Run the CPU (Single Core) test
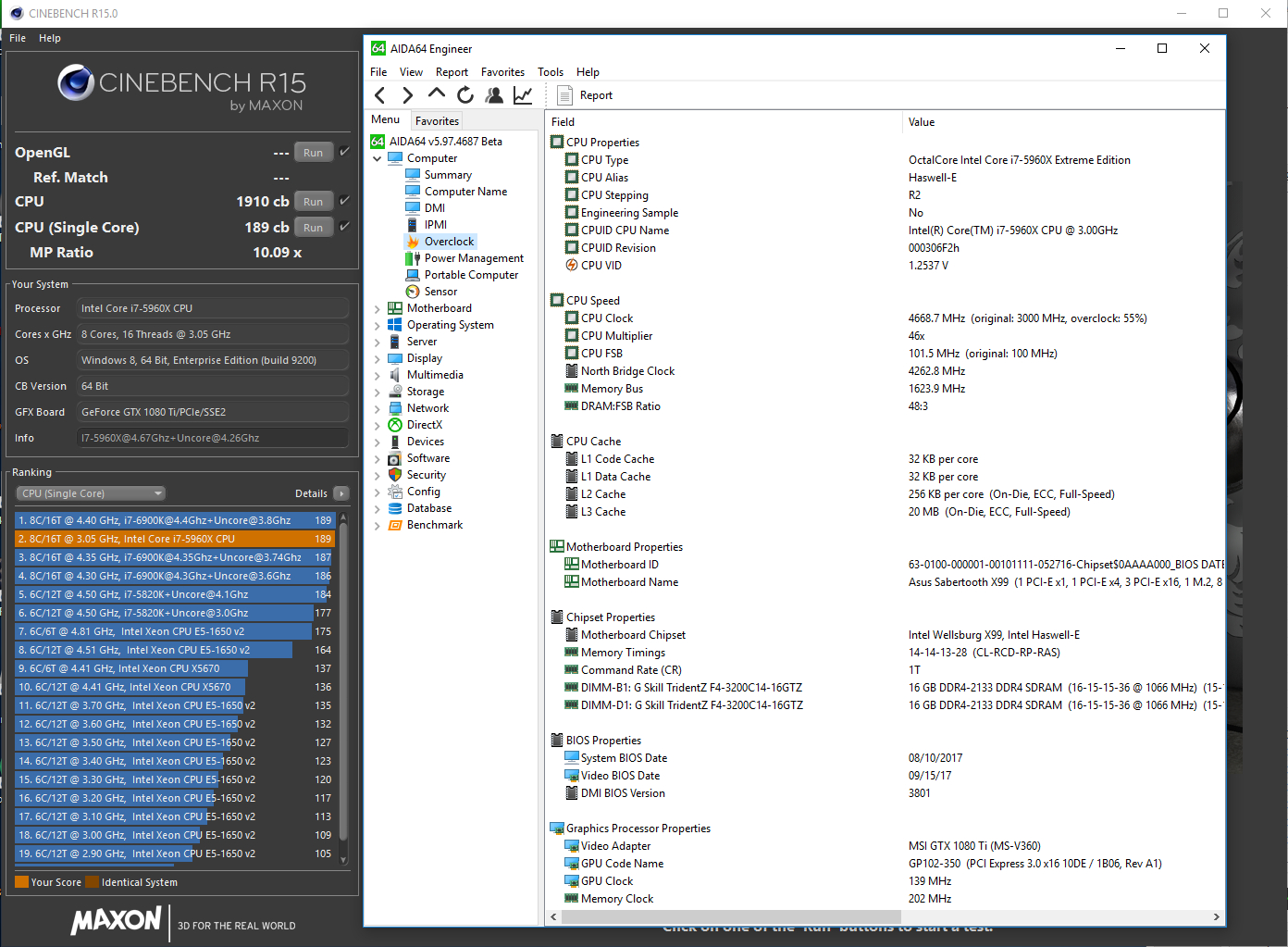 pos(314,228)
